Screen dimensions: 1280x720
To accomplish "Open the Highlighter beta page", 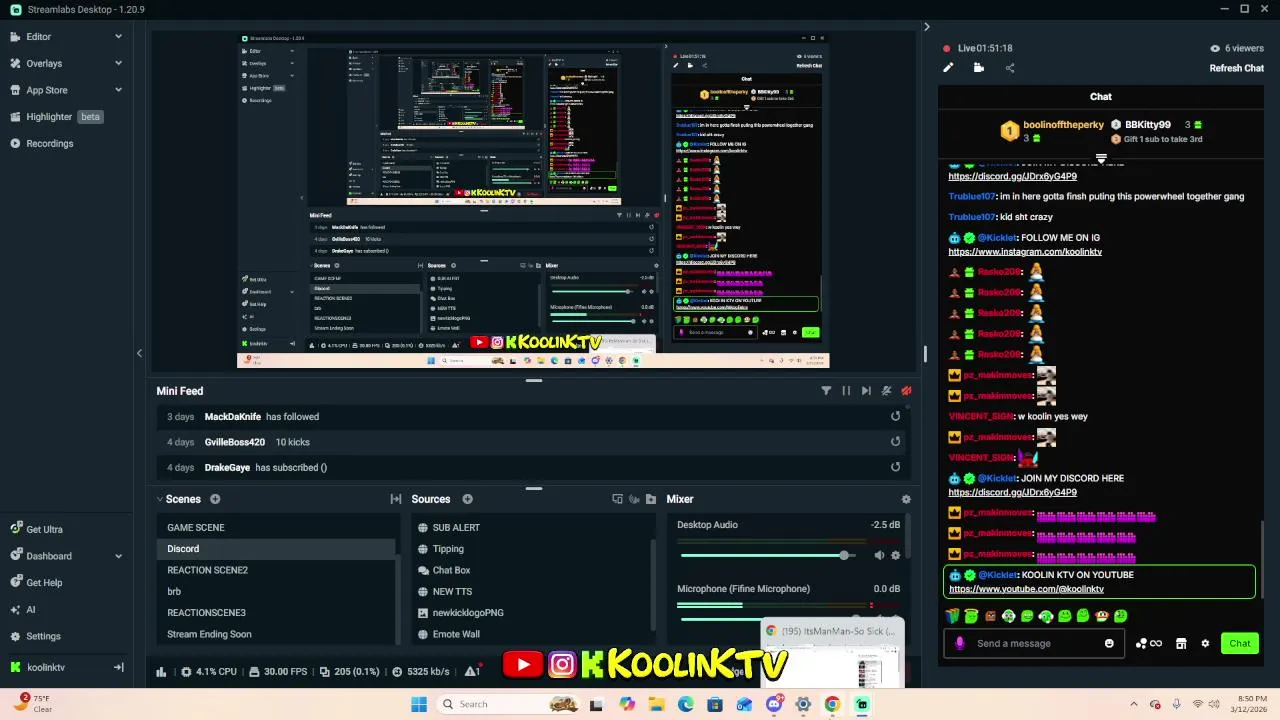I will [58, 117].
